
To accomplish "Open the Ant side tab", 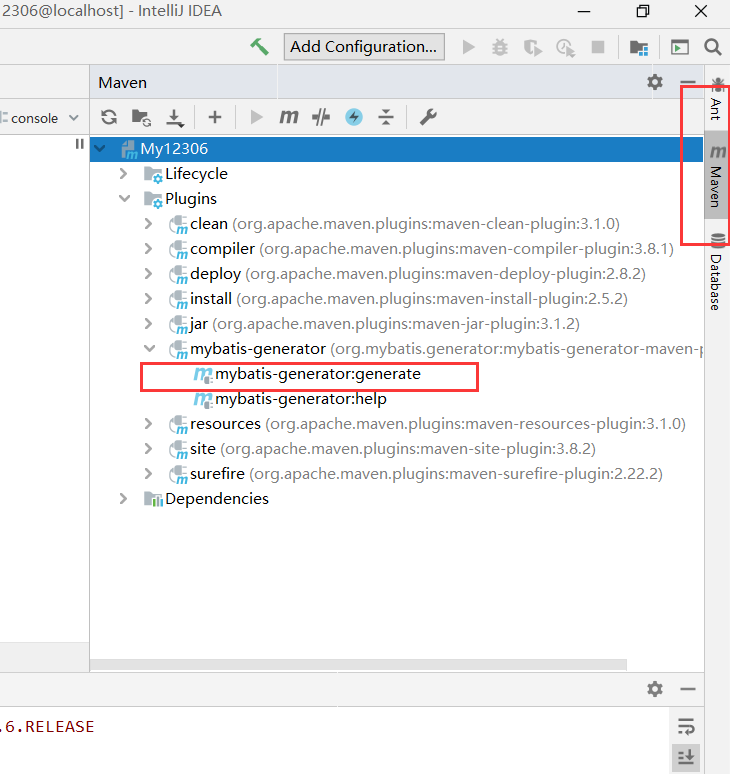I will click(717, 100).
